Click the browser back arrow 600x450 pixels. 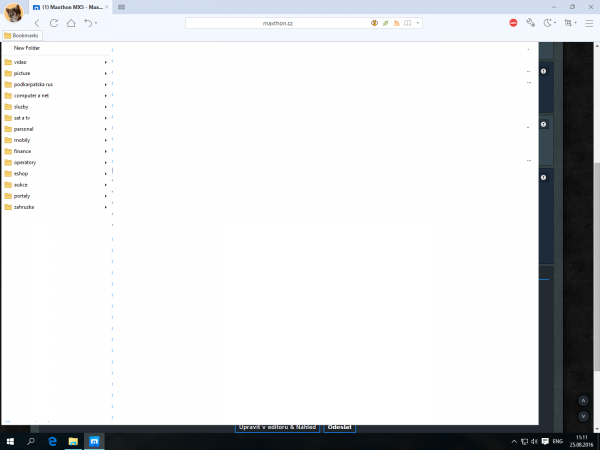(37, 22)
